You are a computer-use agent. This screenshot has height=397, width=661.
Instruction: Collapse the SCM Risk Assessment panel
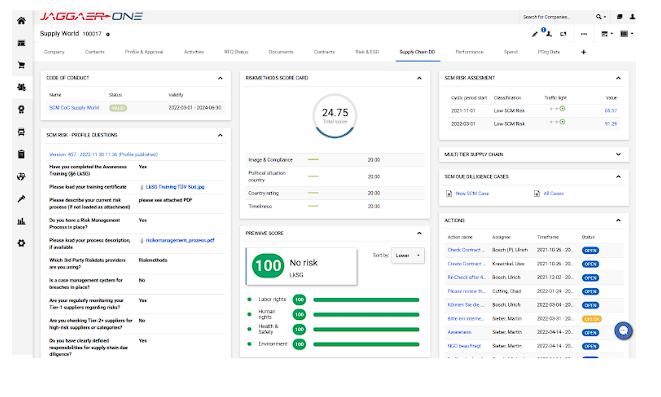tap(618, 78)
